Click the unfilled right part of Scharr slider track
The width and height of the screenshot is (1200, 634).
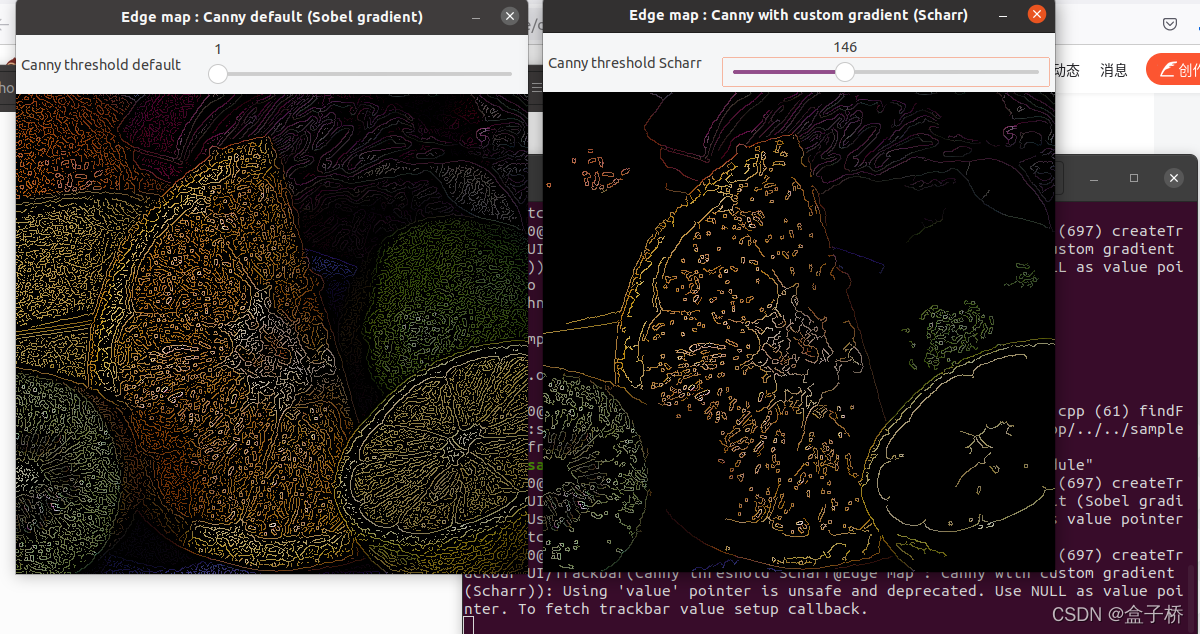(x=947, y=72)
